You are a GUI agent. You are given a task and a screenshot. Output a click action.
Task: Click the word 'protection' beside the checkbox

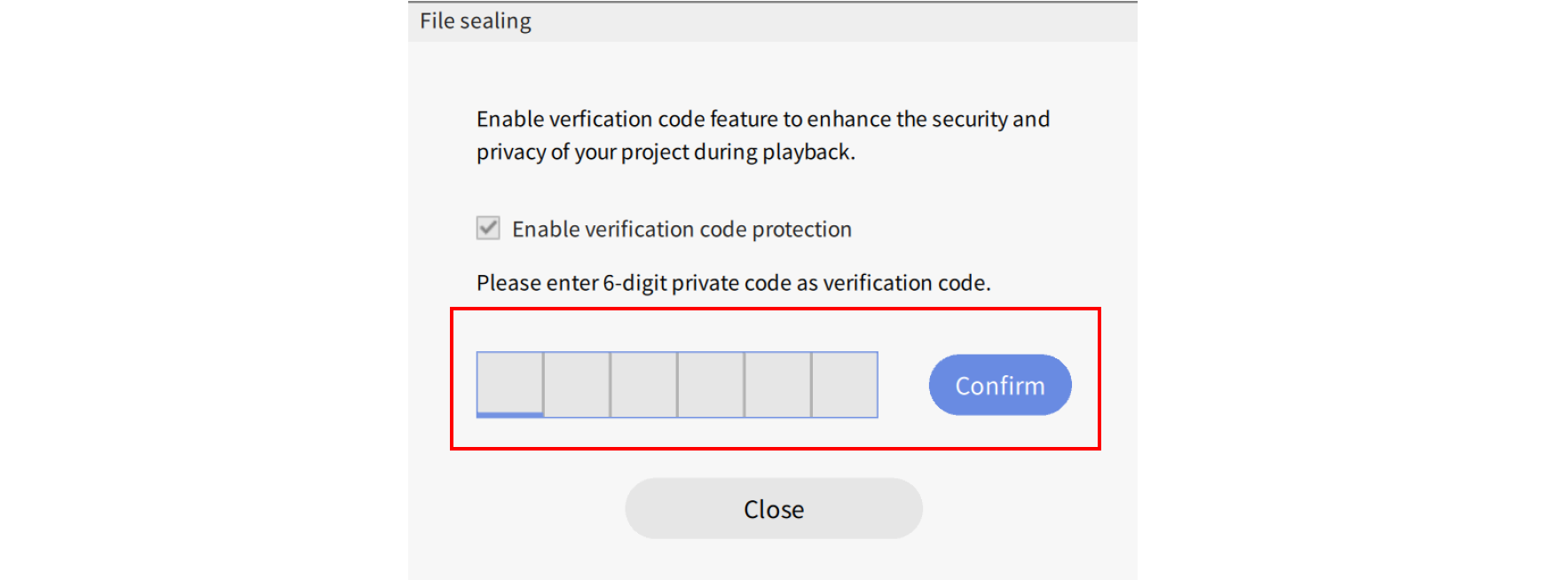tap(801, 230)
